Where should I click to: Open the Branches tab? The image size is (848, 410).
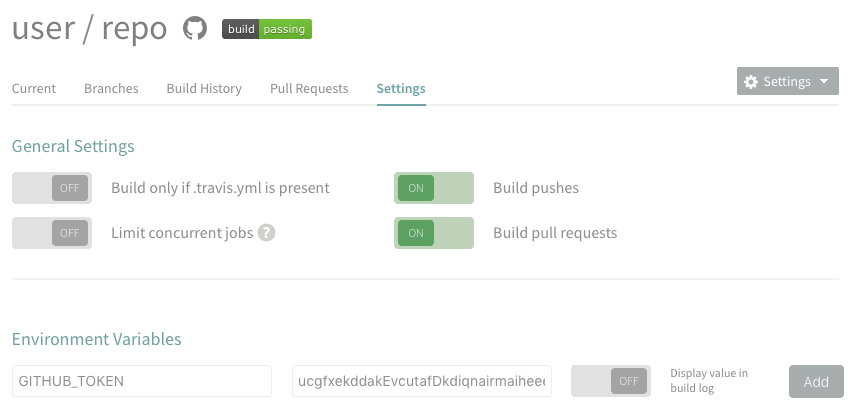point(111,89)
